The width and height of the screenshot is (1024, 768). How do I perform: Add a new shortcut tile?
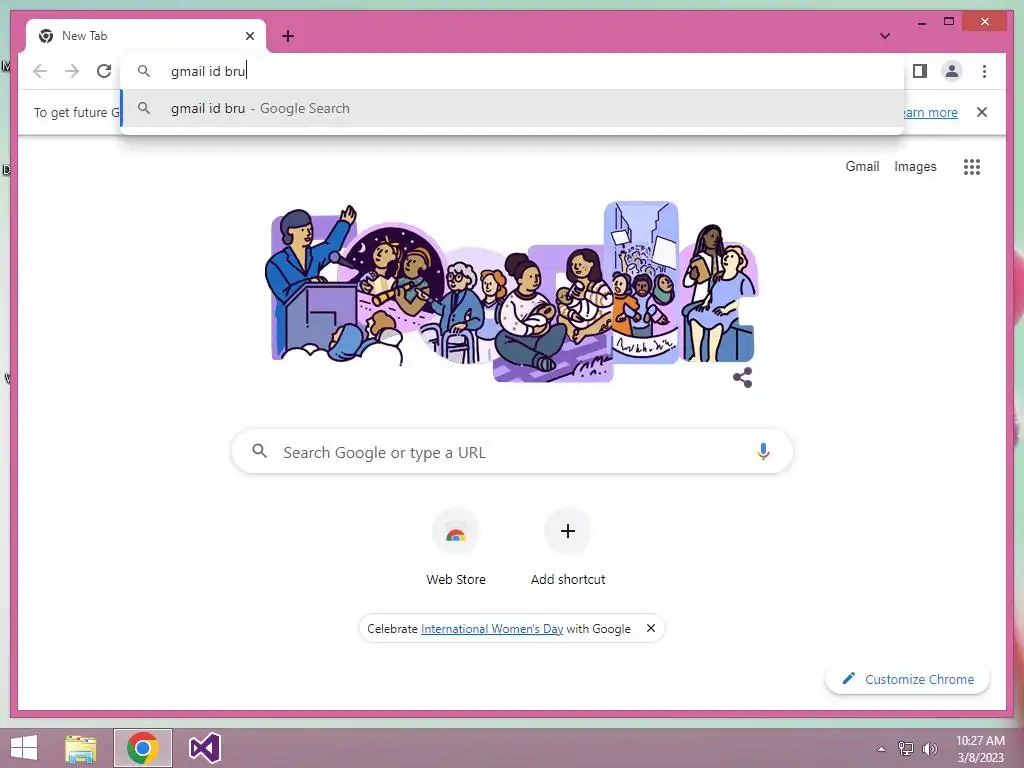[x=568, y=547]
